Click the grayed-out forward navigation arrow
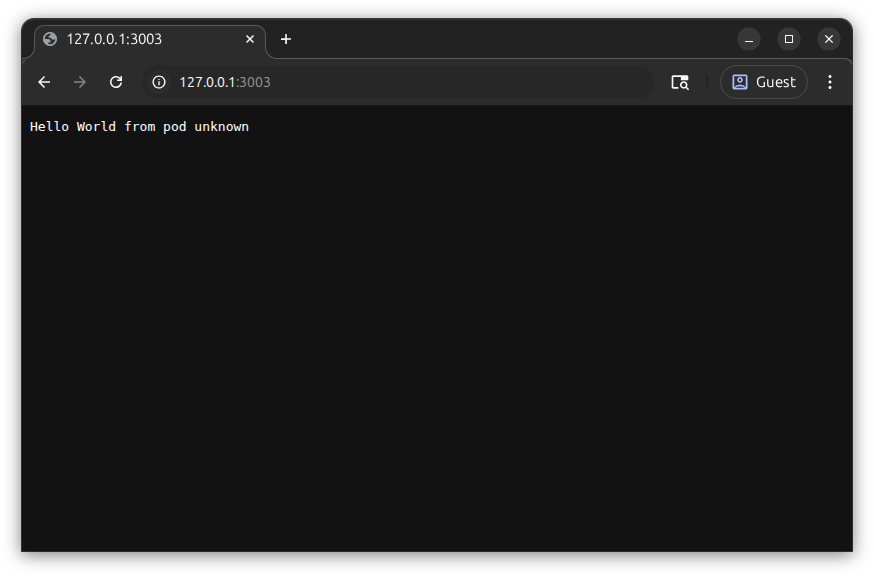874x576 pixels. coord(80,82)
